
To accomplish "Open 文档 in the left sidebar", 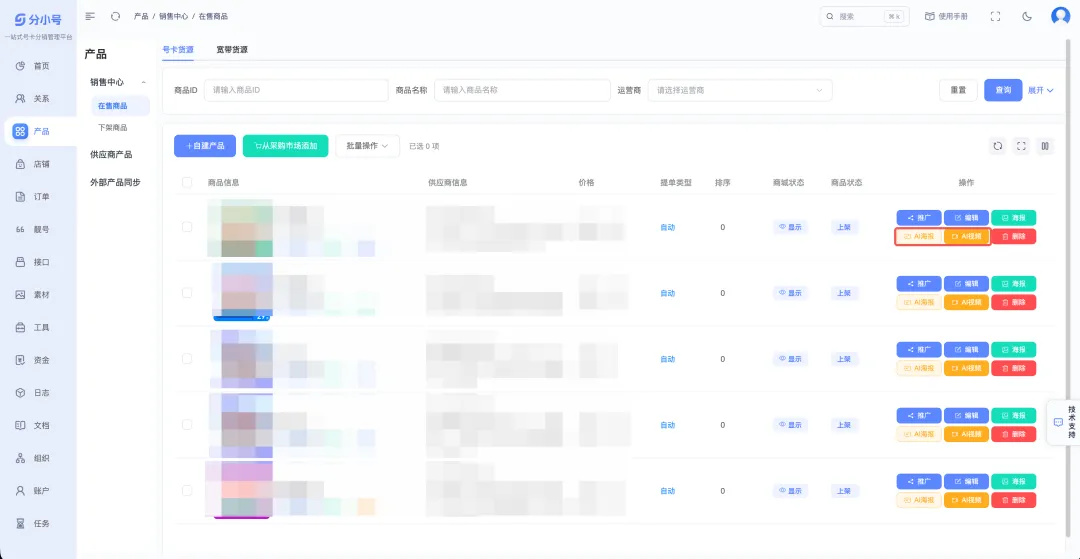I will (x=39, y=425).
